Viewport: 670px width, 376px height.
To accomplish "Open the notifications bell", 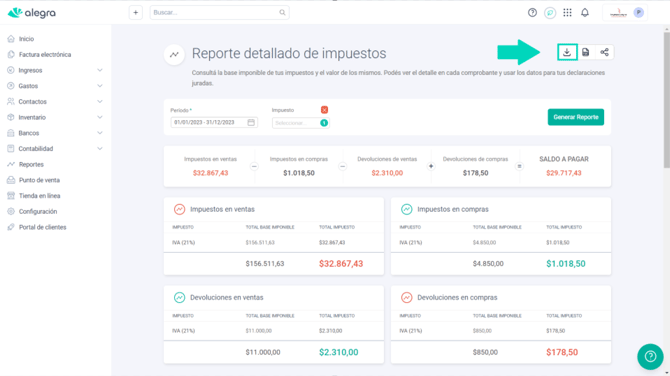I will tap(585, 12).
